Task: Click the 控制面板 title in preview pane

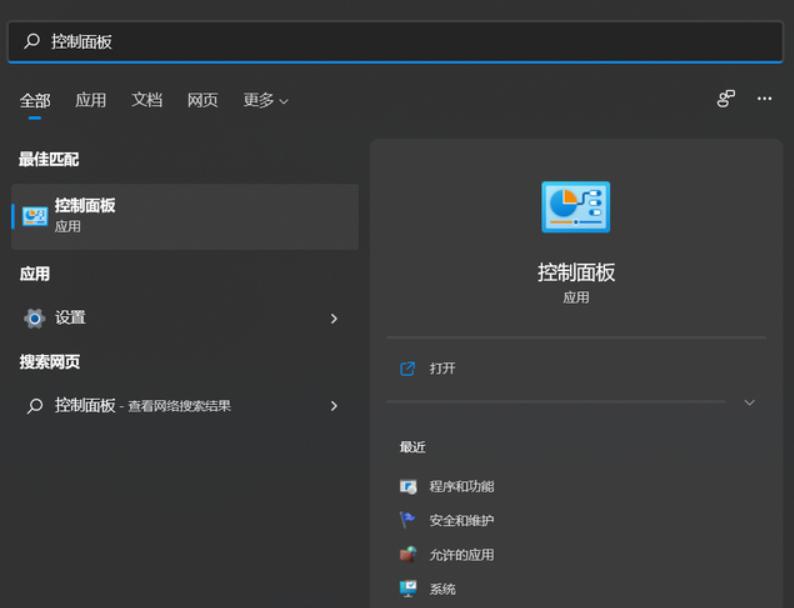Action: [x=576, y=272]
